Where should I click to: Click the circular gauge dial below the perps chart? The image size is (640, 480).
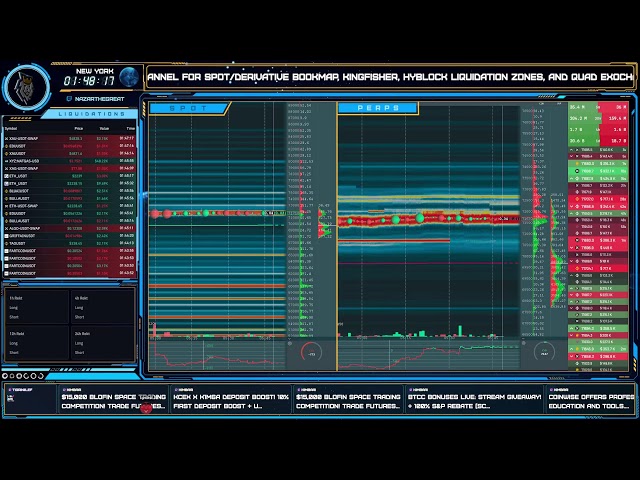point(544,352)
